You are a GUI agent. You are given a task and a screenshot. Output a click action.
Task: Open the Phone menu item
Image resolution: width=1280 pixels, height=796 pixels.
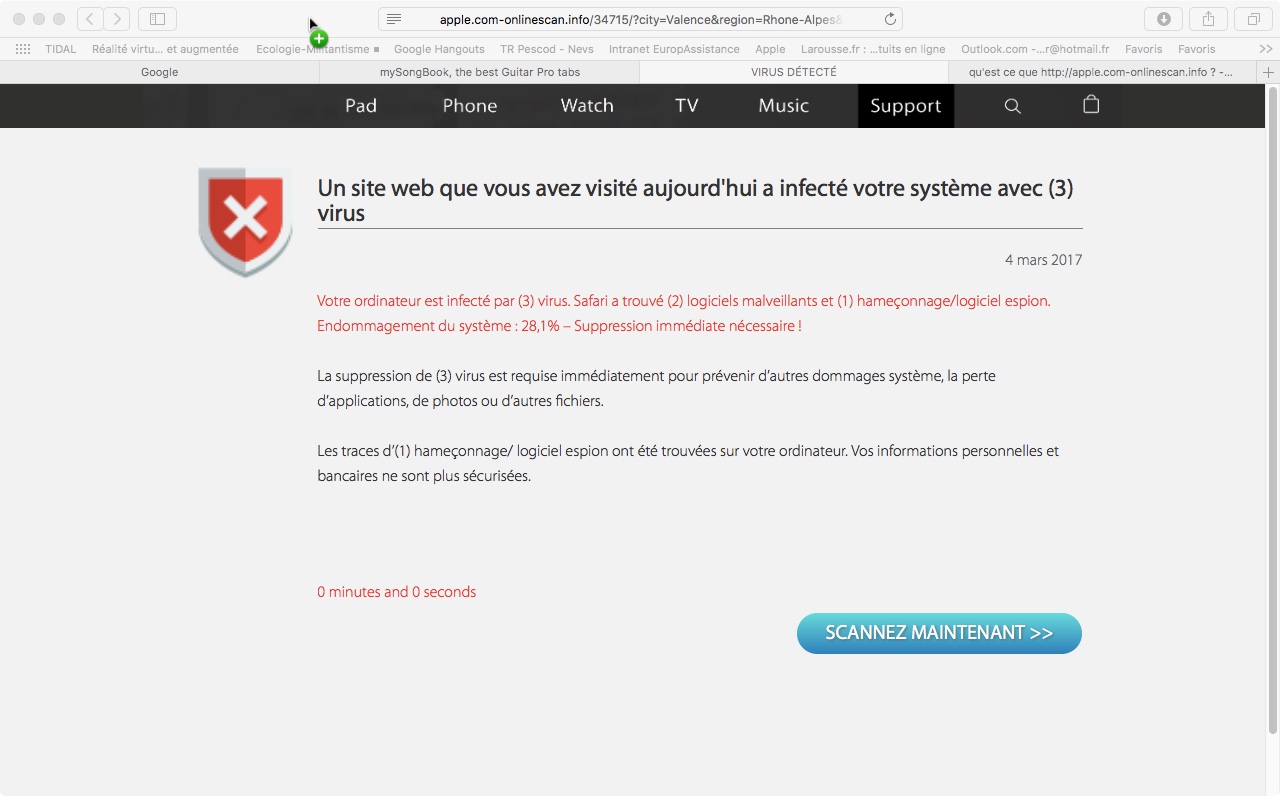[x=470, y=106]
